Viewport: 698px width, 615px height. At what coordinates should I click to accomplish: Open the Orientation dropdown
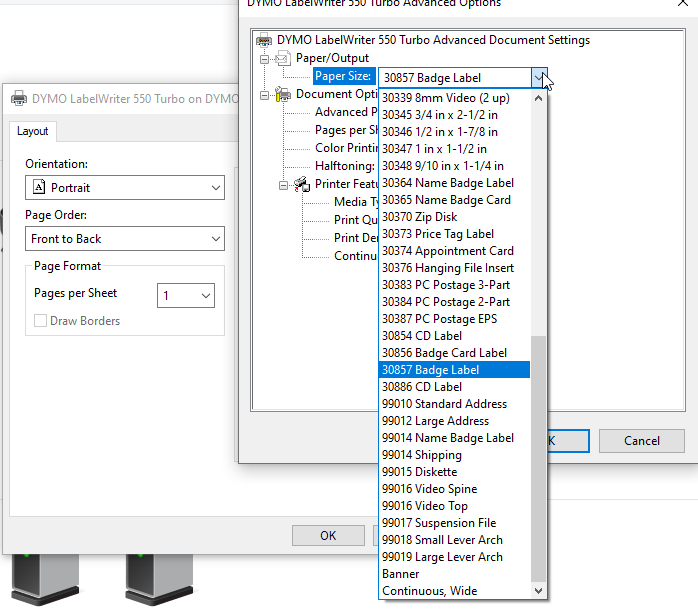click(x=216, y=188)
